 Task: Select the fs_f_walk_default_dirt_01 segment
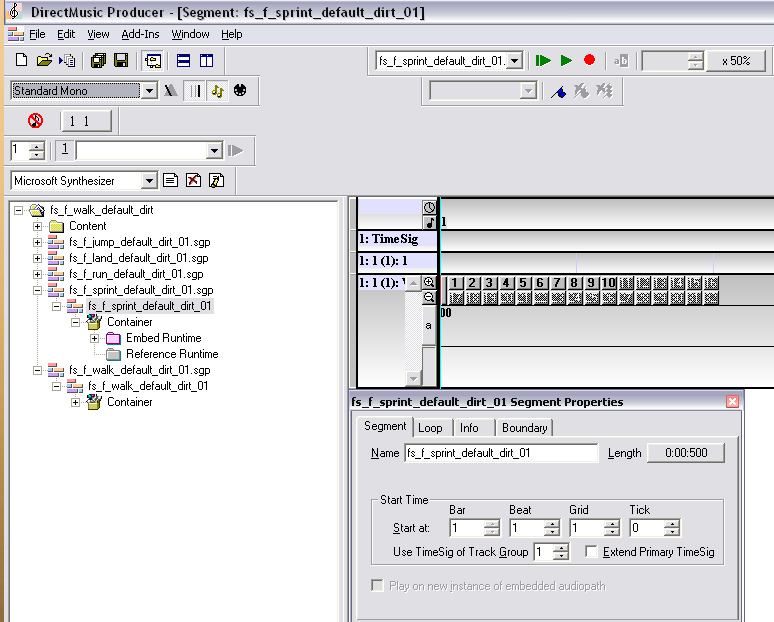[148, 386]
